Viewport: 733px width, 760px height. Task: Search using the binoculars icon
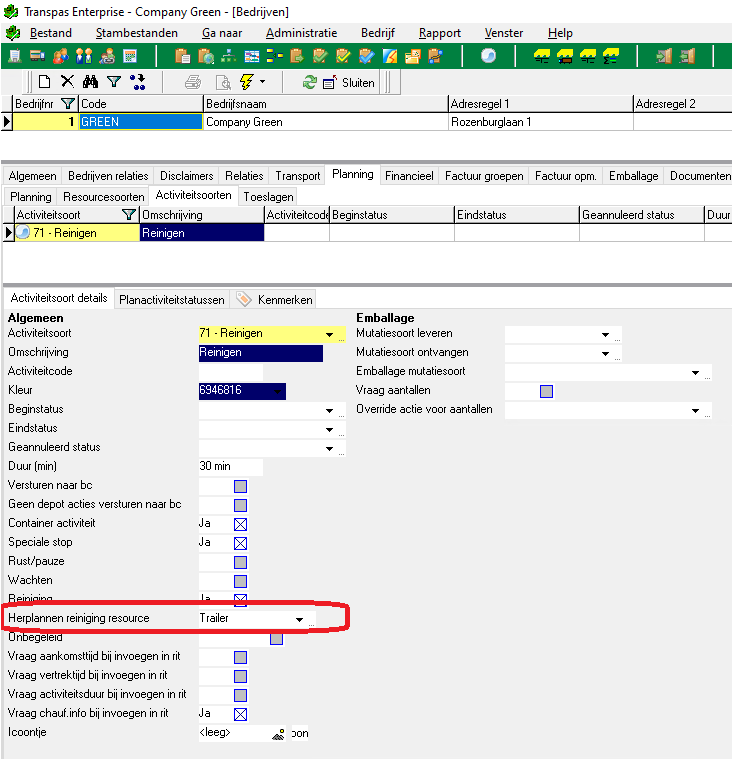point(90,82)
